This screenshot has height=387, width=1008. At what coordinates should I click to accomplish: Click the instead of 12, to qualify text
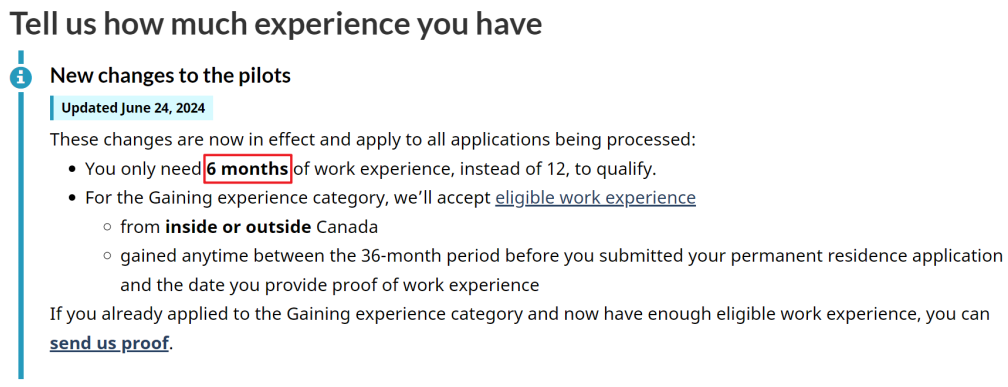point(552,170)
